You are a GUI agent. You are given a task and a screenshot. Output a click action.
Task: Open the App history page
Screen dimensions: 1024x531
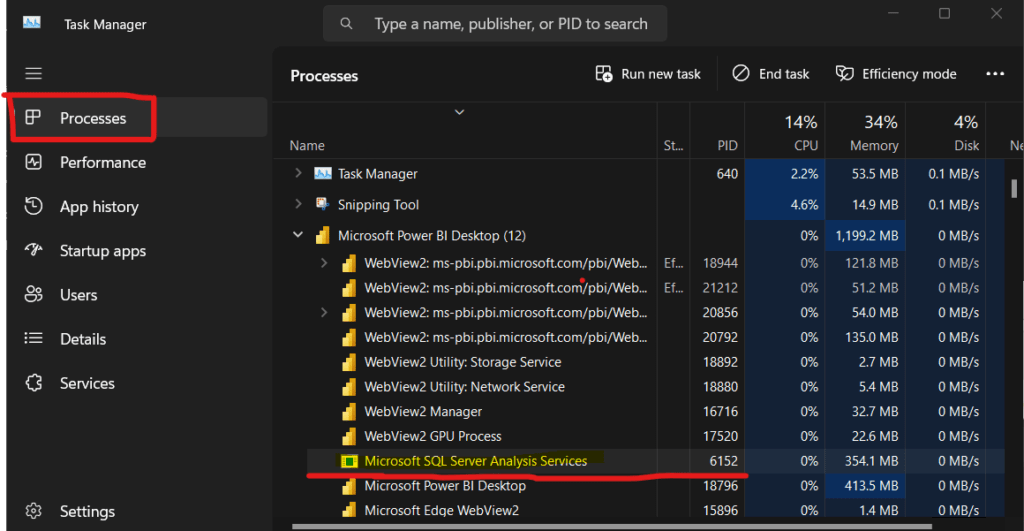coord(99,206)
